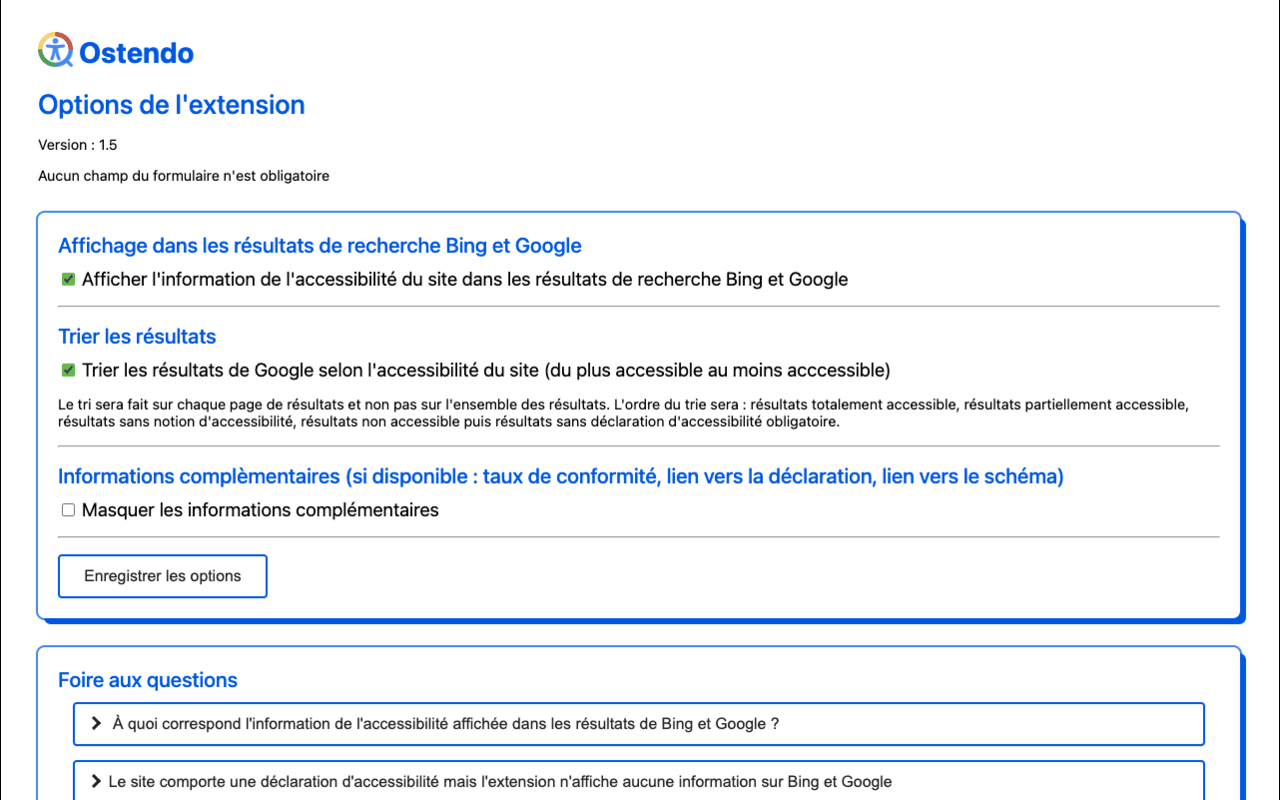The image size is (1280, 800).
Task: Click the 'Options de l'extension' heading
Action: (171, 105)
